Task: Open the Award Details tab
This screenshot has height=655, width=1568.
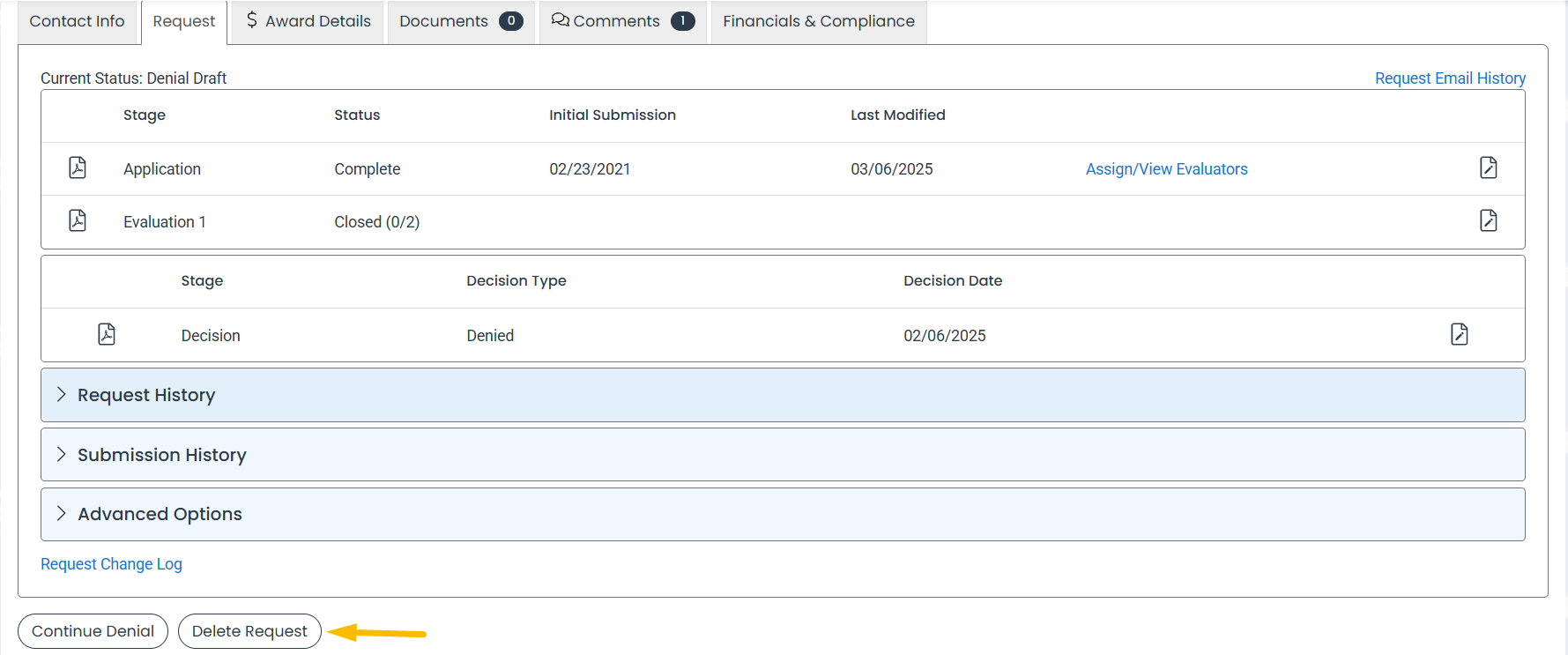Action: tap(308, 21)
